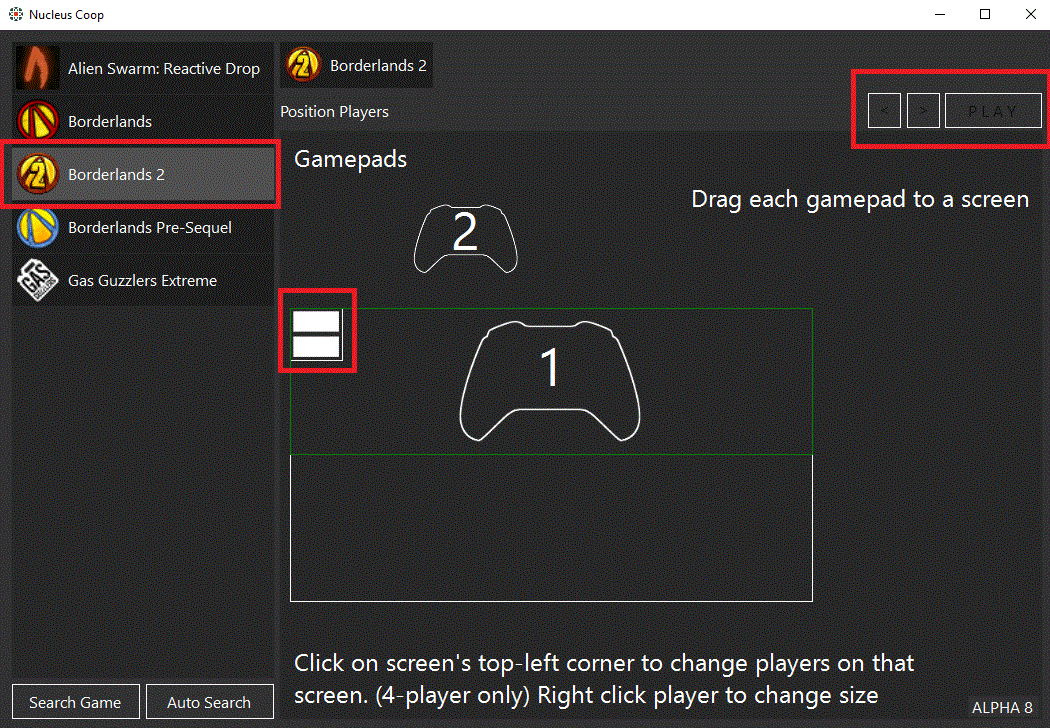Minimize the Nucleus Coop window
This screenshot has height=728, width=1050.
click(x=940, y=14)
